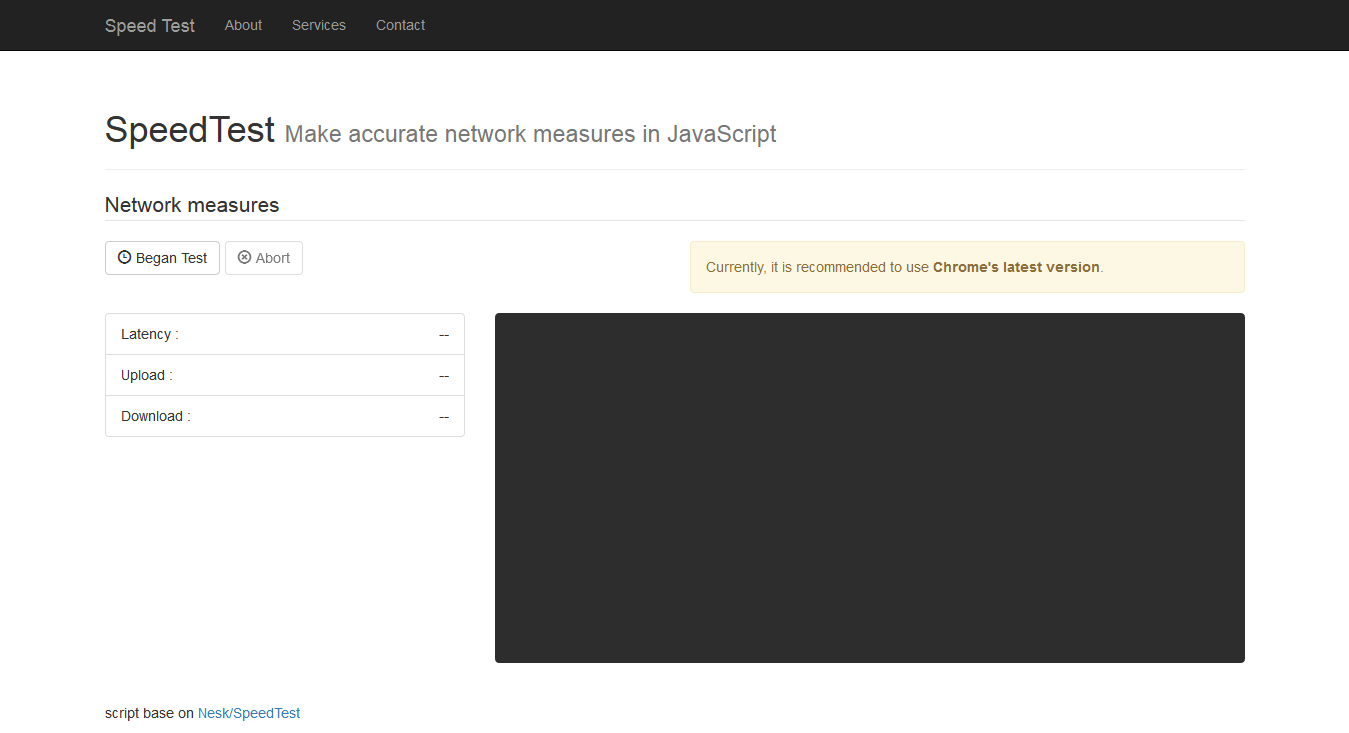The image size is (1349, 733).
Task: Select the Download label in the list
Action: pyautogui.click(x=156, y=416)
